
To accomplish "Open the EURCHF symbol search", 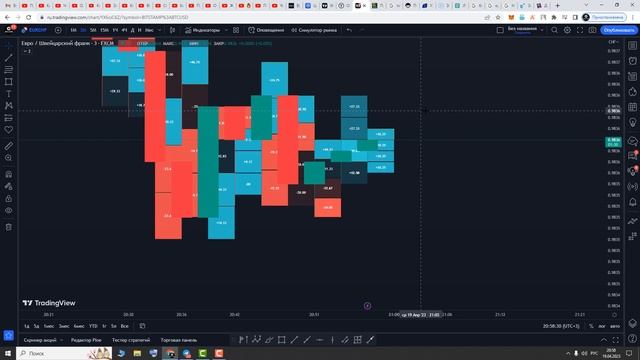I will pyautogui.click(x=34, y=30).
